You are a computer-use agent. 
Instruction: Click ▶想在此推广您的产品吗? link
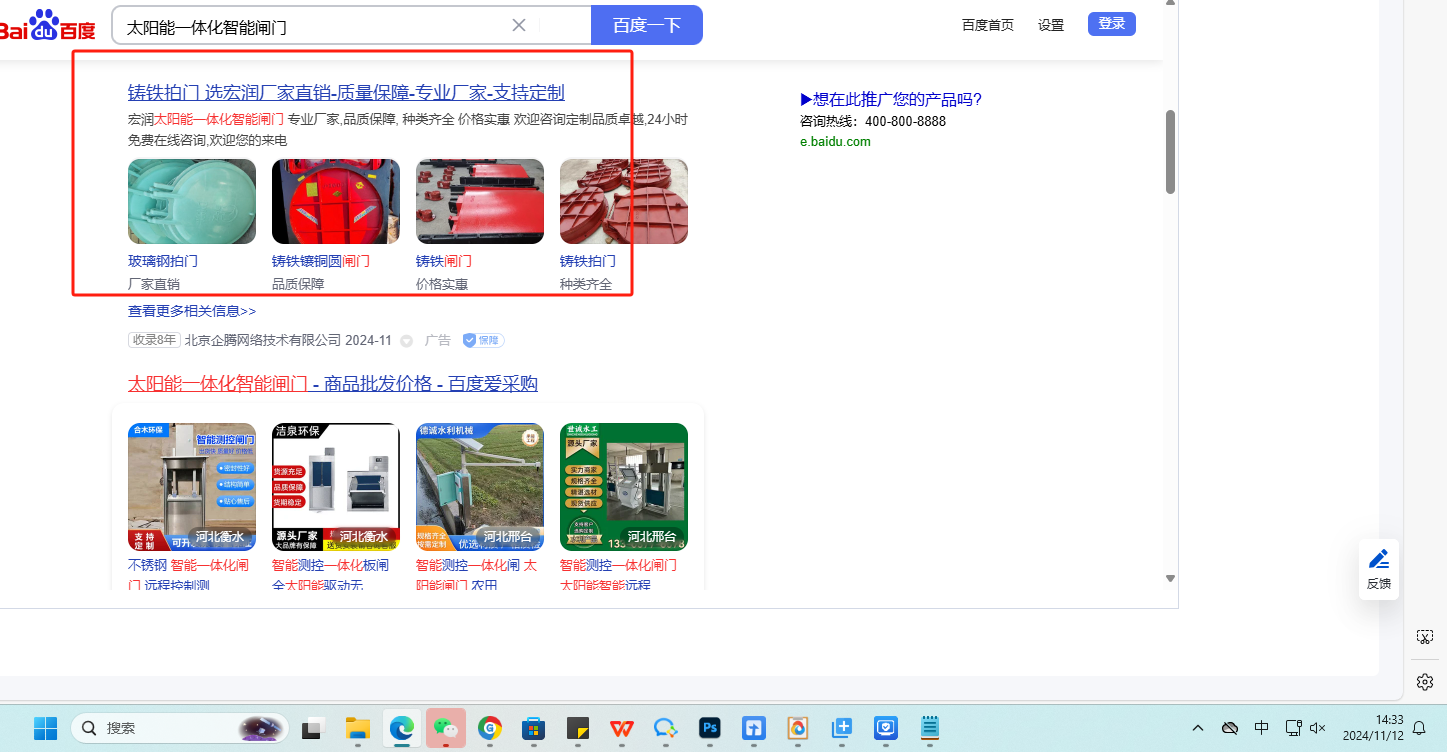[x=891, y=99]
